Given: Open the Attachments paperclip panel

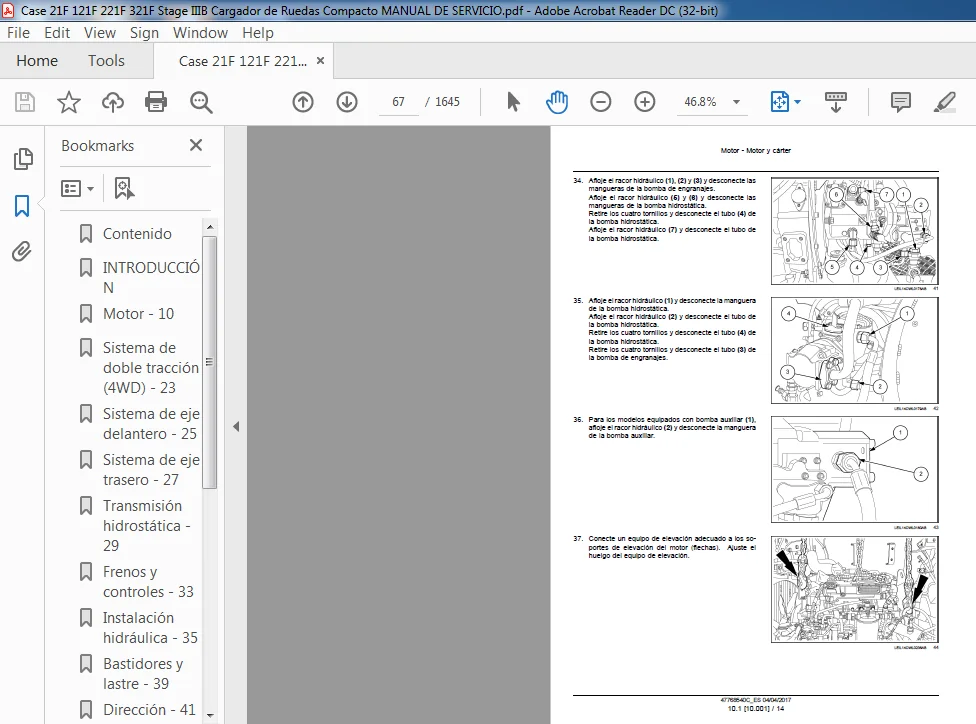Looking at the screenshot, I should pos(22,252).
